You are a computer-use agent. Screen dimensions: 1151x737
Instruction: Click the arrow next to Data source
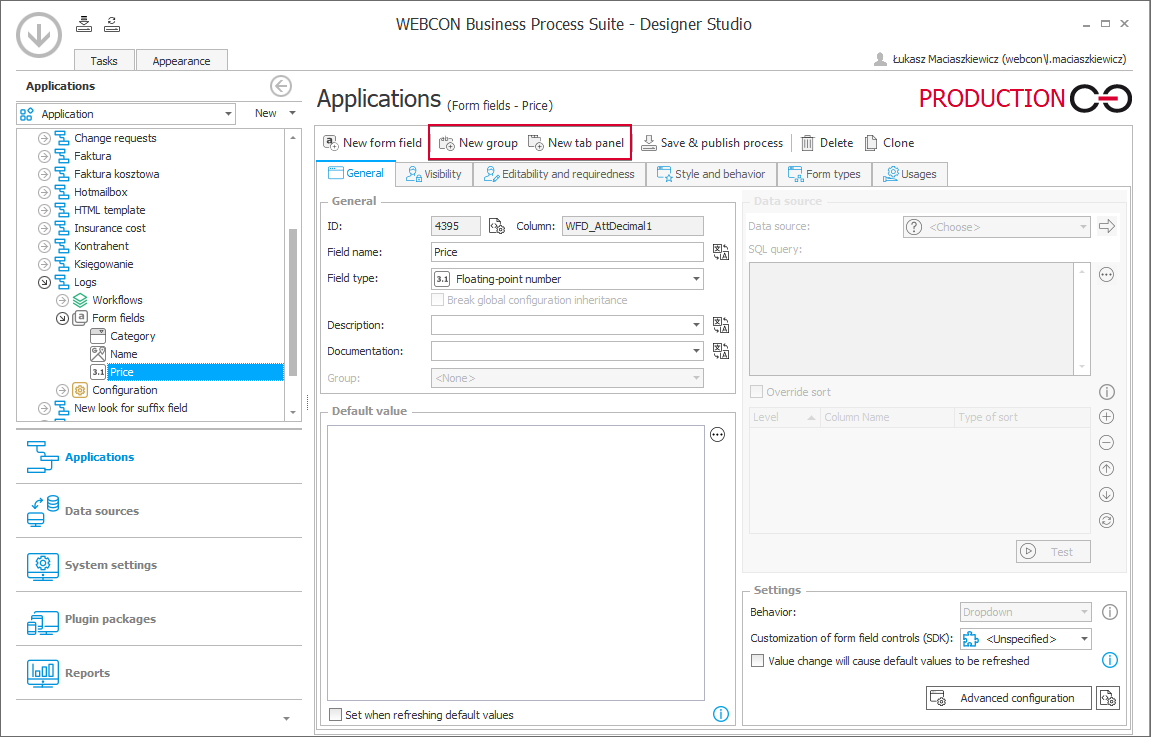coord(1107,226)
